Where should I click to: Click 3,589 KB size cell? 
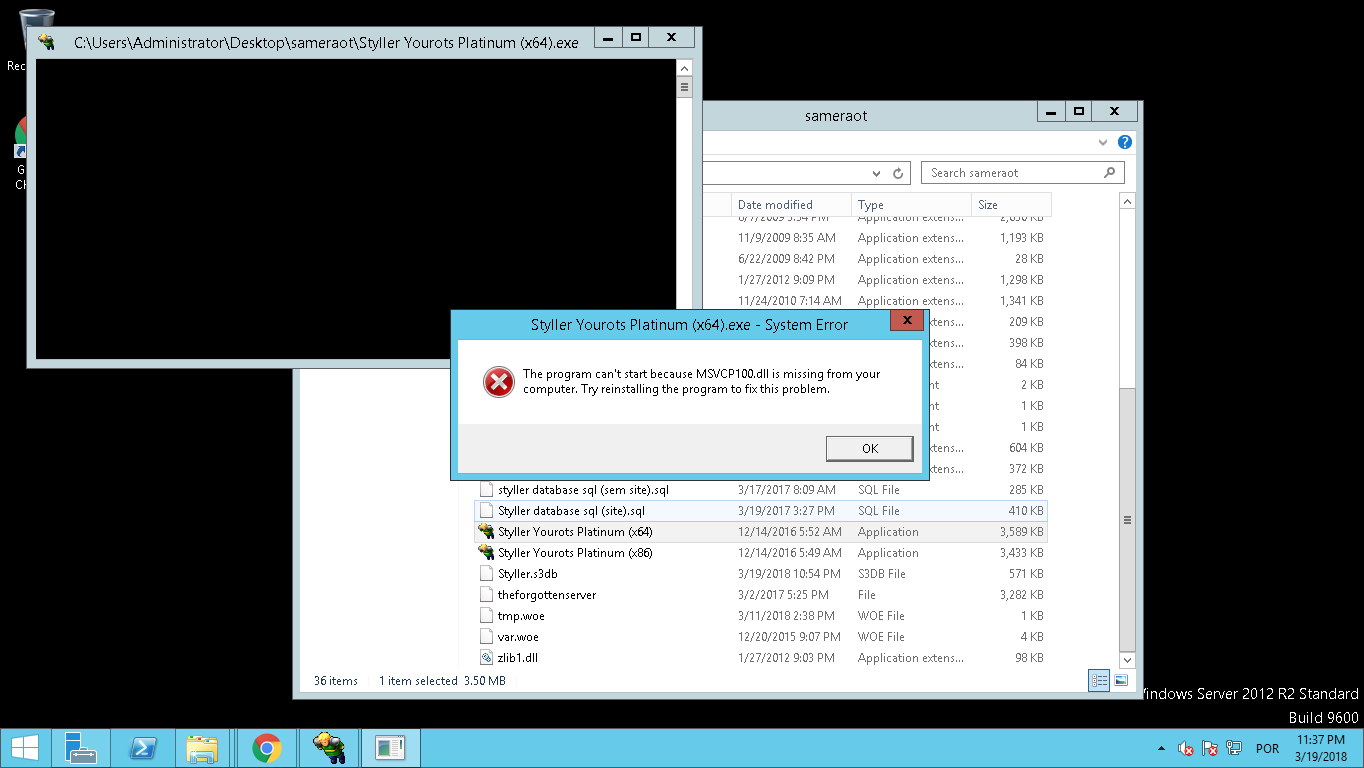1021,532
